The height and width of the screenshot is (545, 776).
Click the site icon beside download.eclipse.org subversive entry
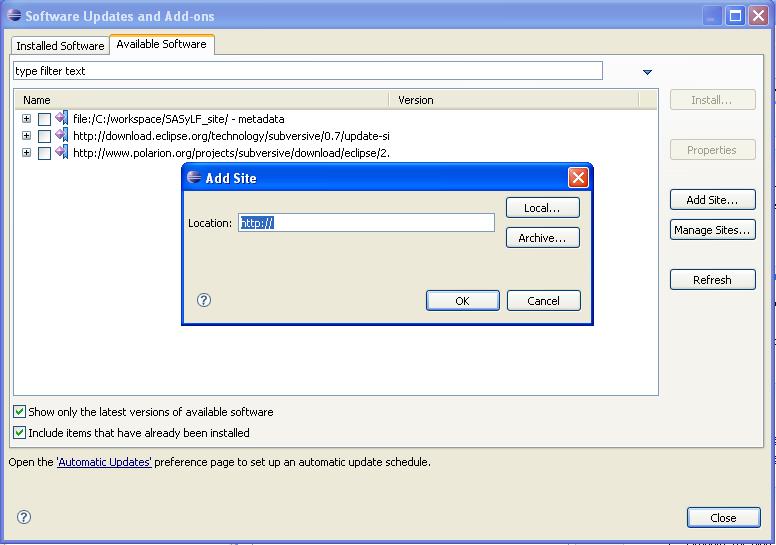click(x=62, y=136)
